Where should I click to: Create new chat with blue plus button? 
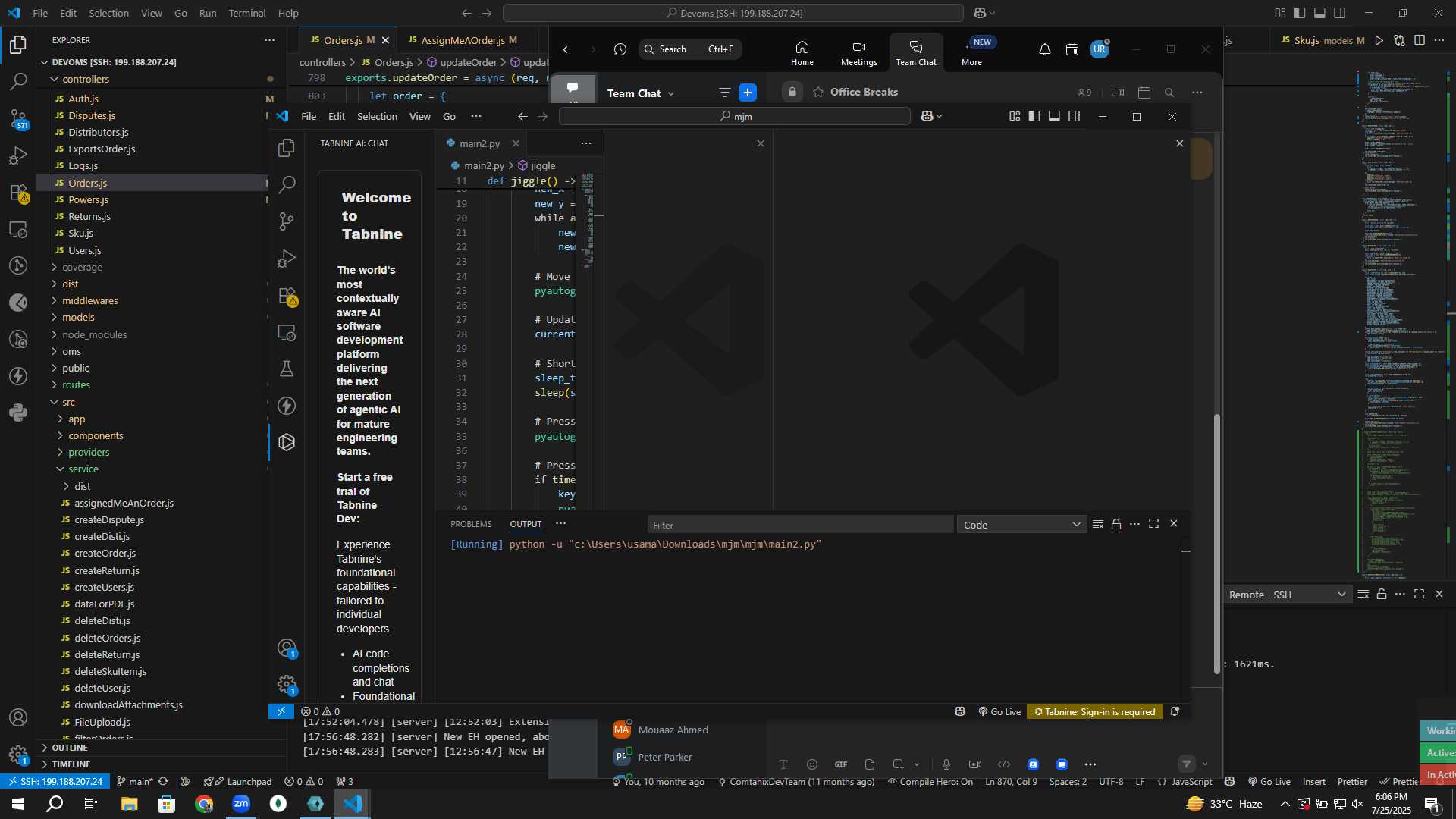point(748,93)
